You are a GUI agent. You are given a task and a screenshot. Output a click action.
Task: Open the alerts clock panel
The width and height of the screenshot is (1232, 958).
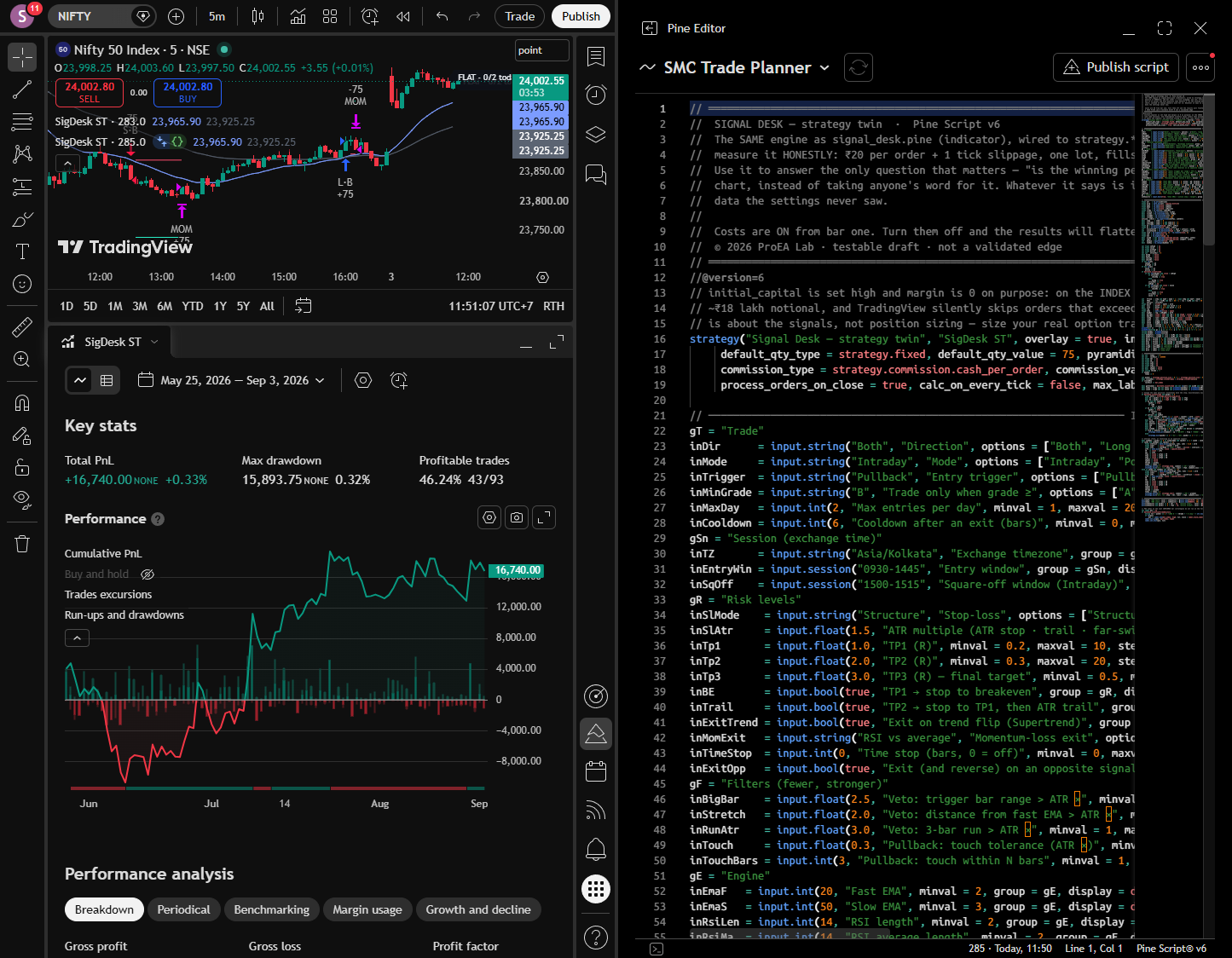tap(596, 95)
